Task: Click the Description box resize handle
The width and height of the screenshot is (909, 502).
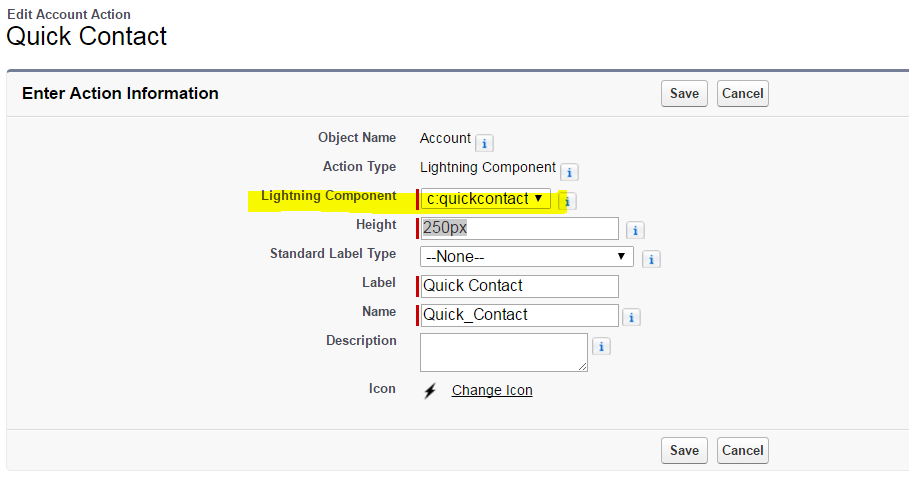Action: click(583, 367)
